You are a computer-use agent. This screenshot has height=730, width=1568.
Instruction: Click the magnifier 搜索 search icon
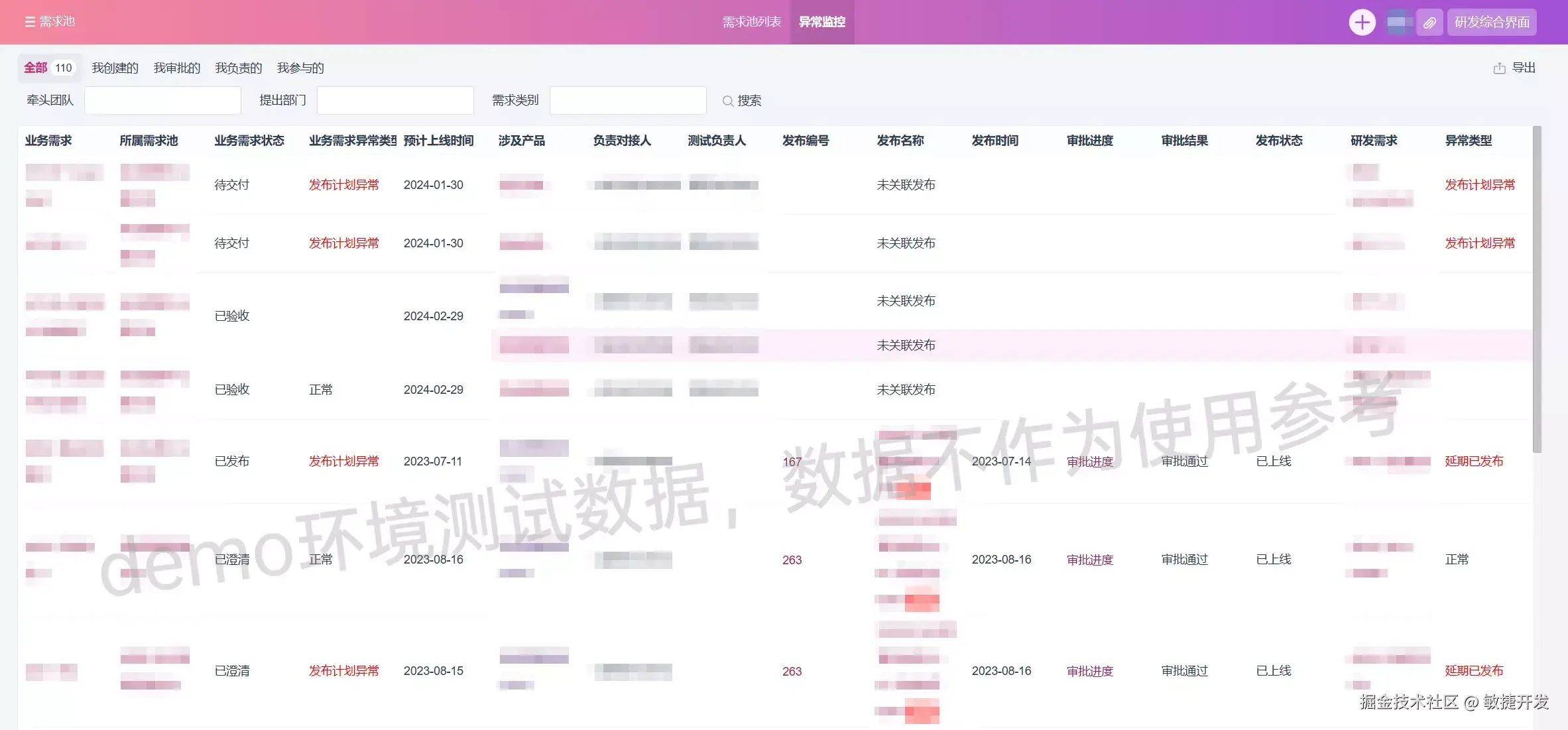click(727, 101)
